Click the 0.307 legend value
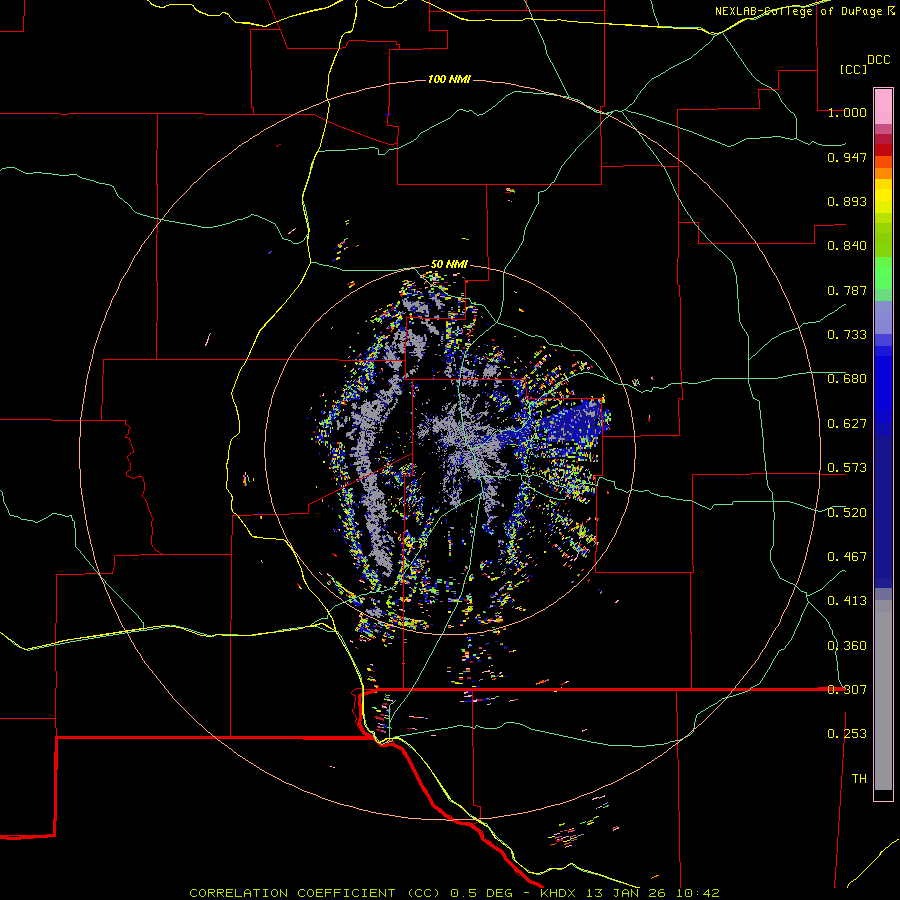900x900 pixels. (x=847, y=690)
